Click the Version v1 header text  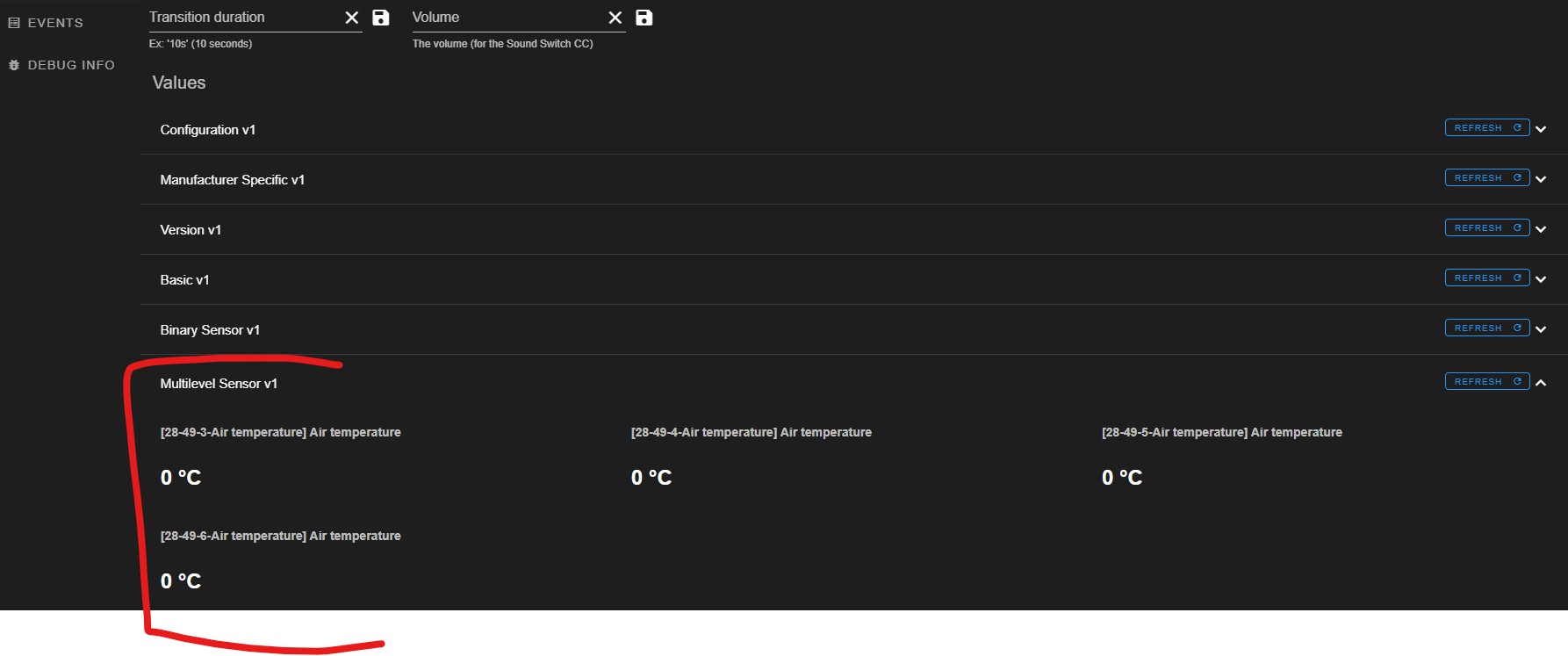(x=191, y=230)
